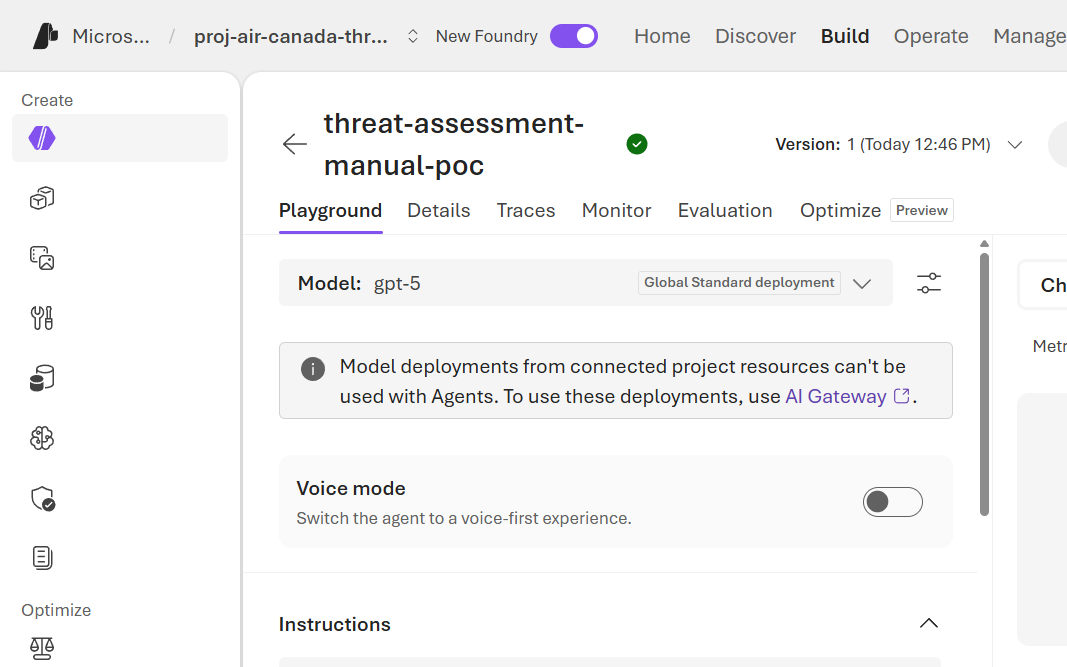Click the external link icon after AI Gateway
1067x667 pixels.
point(902,396)
